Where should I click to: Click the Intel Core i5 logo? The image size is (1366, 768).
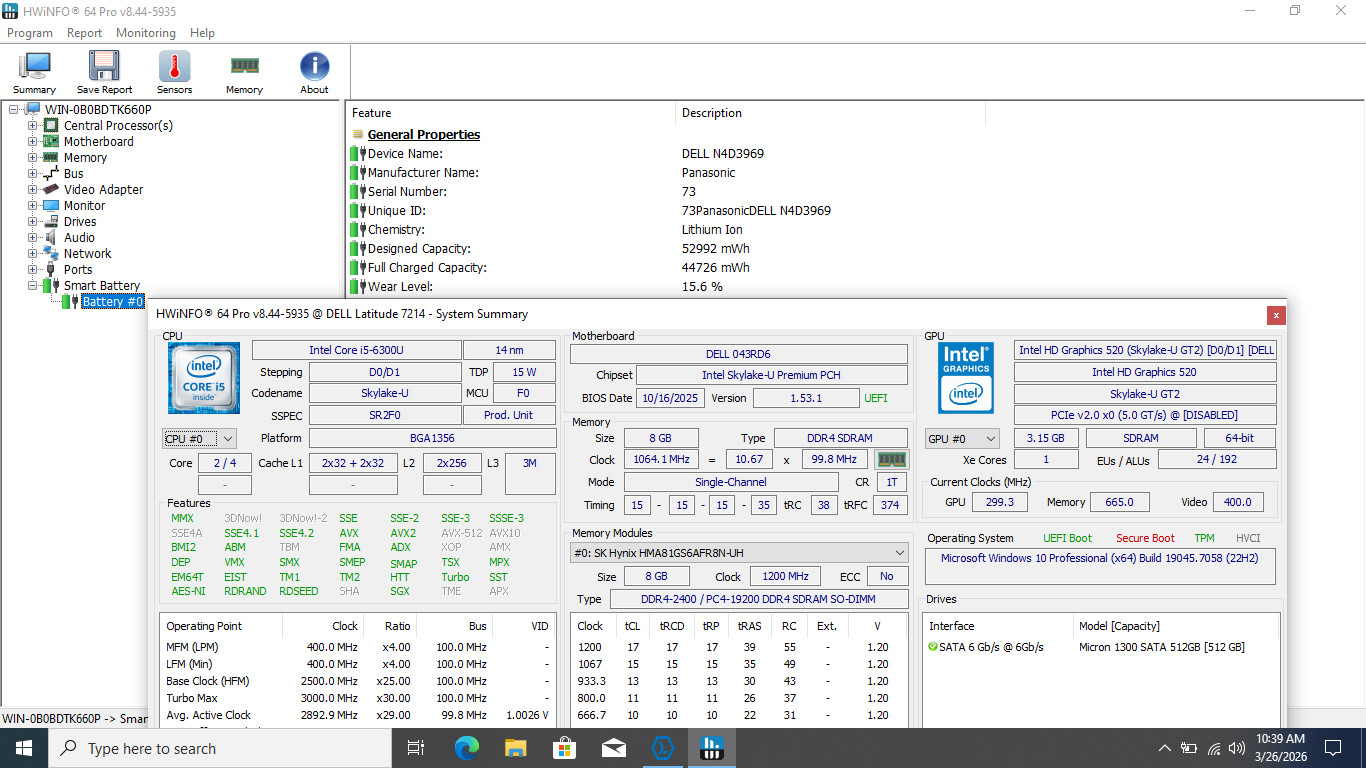click(x=203, y=378)
